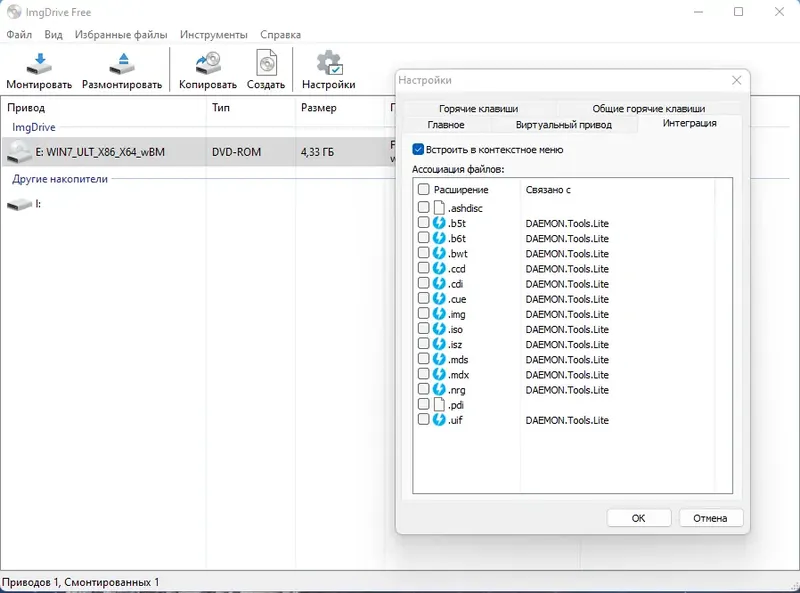The image size is (800, 593).
Task: Enable the .mdx association checkbox
Action: pyautogui.click(x=423, y=374)
